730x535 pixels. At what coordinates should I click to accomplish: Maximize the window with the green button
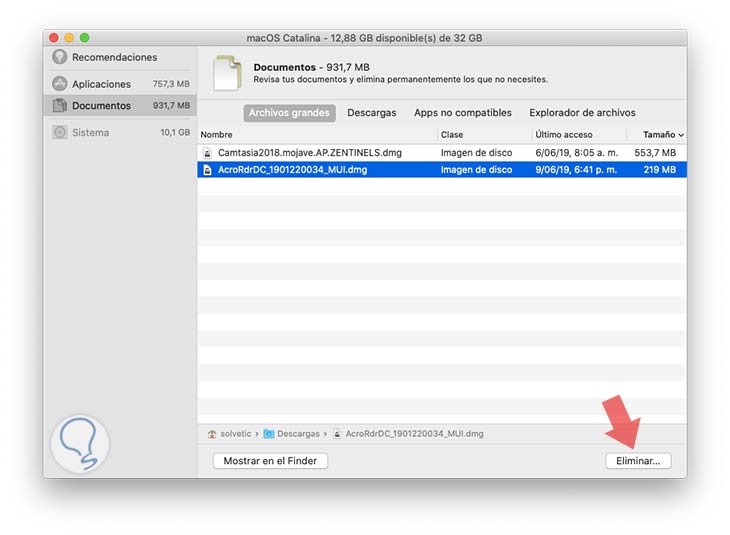point(84,38)
